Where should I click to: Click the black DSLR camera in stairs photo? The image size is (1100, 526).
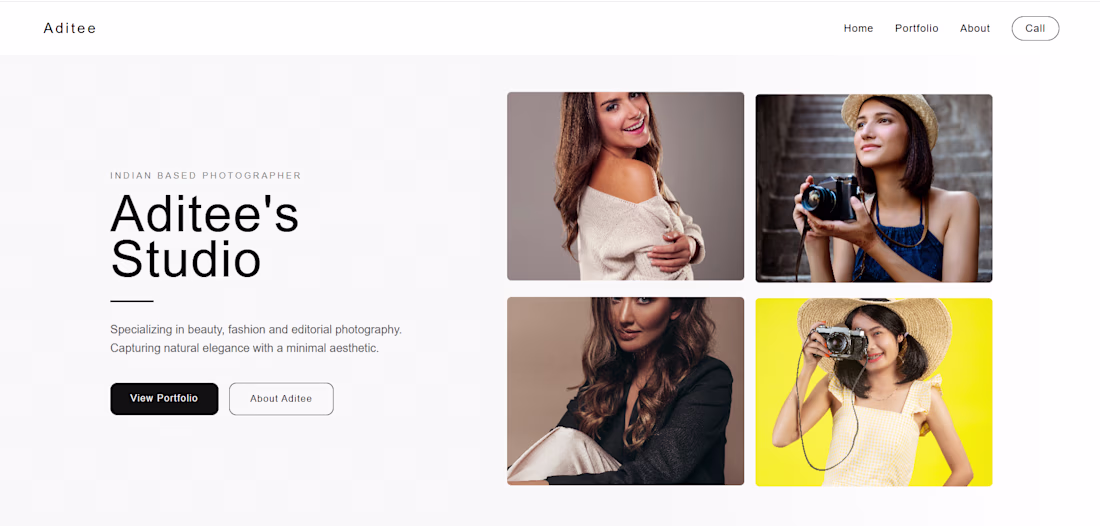point(830,197)
